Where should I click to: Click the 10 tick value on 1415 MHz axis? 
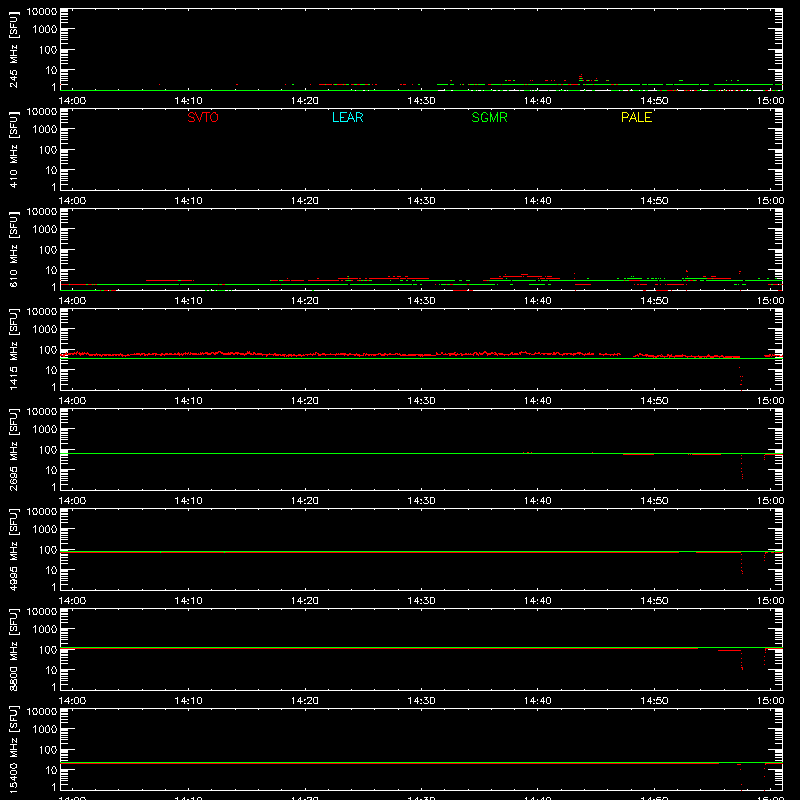[x=51, y=370]
